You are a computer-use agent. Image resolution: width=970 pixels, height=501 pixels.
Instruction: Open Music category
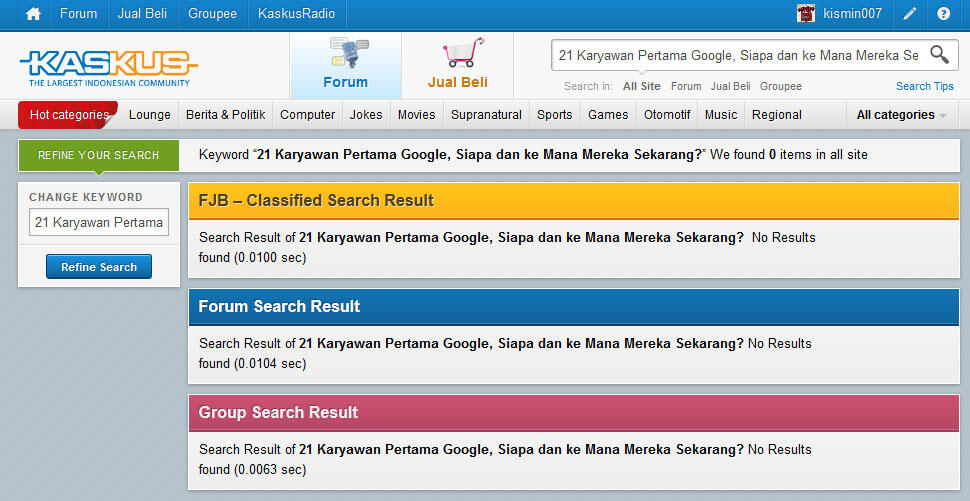click(721, 115)
